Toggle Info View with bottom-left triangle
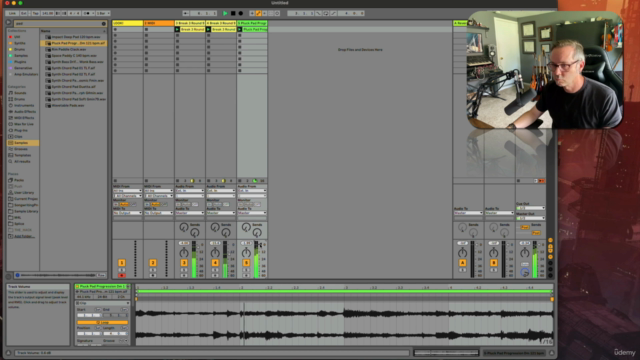 (x=8, y=353)
